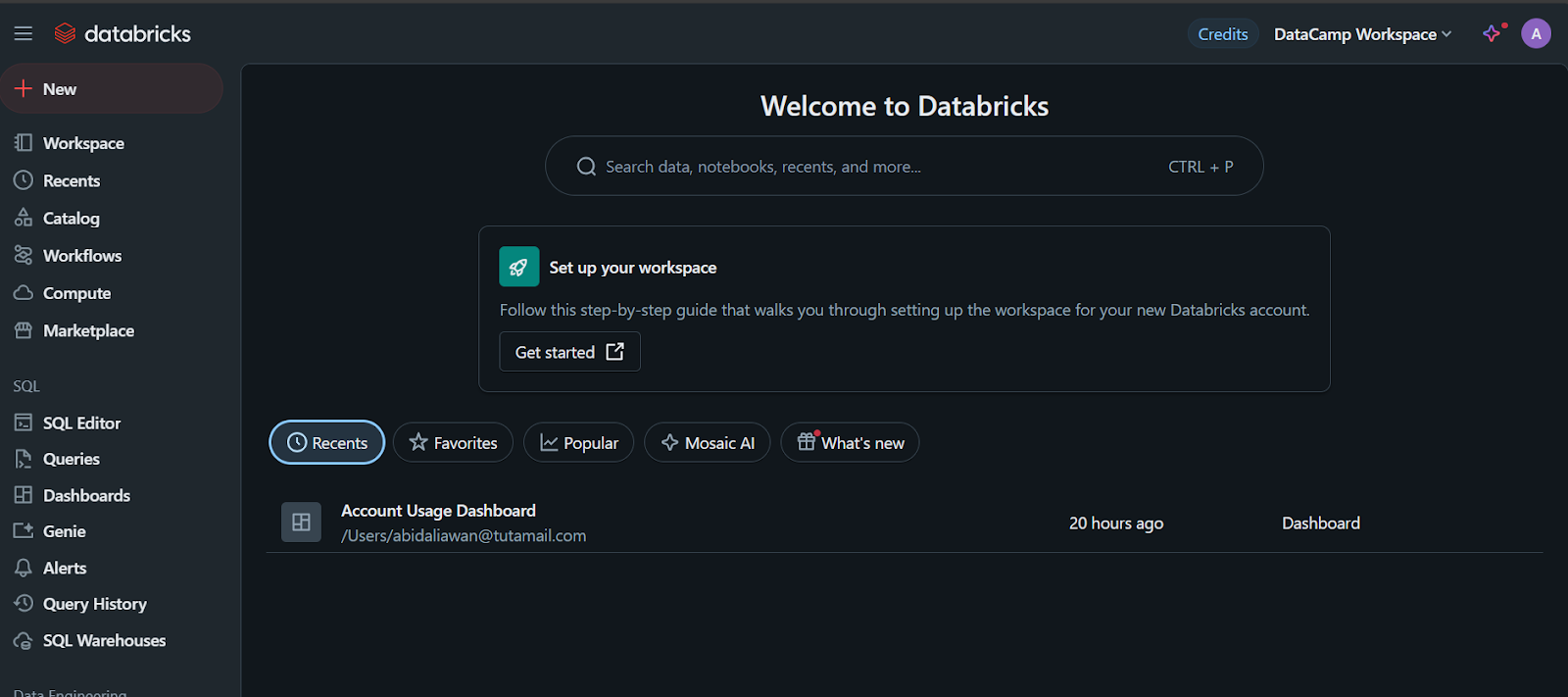Click the Catalog shapes icon
The width and height of the screenshot is (1568, 697).
(x=24, y=218)
